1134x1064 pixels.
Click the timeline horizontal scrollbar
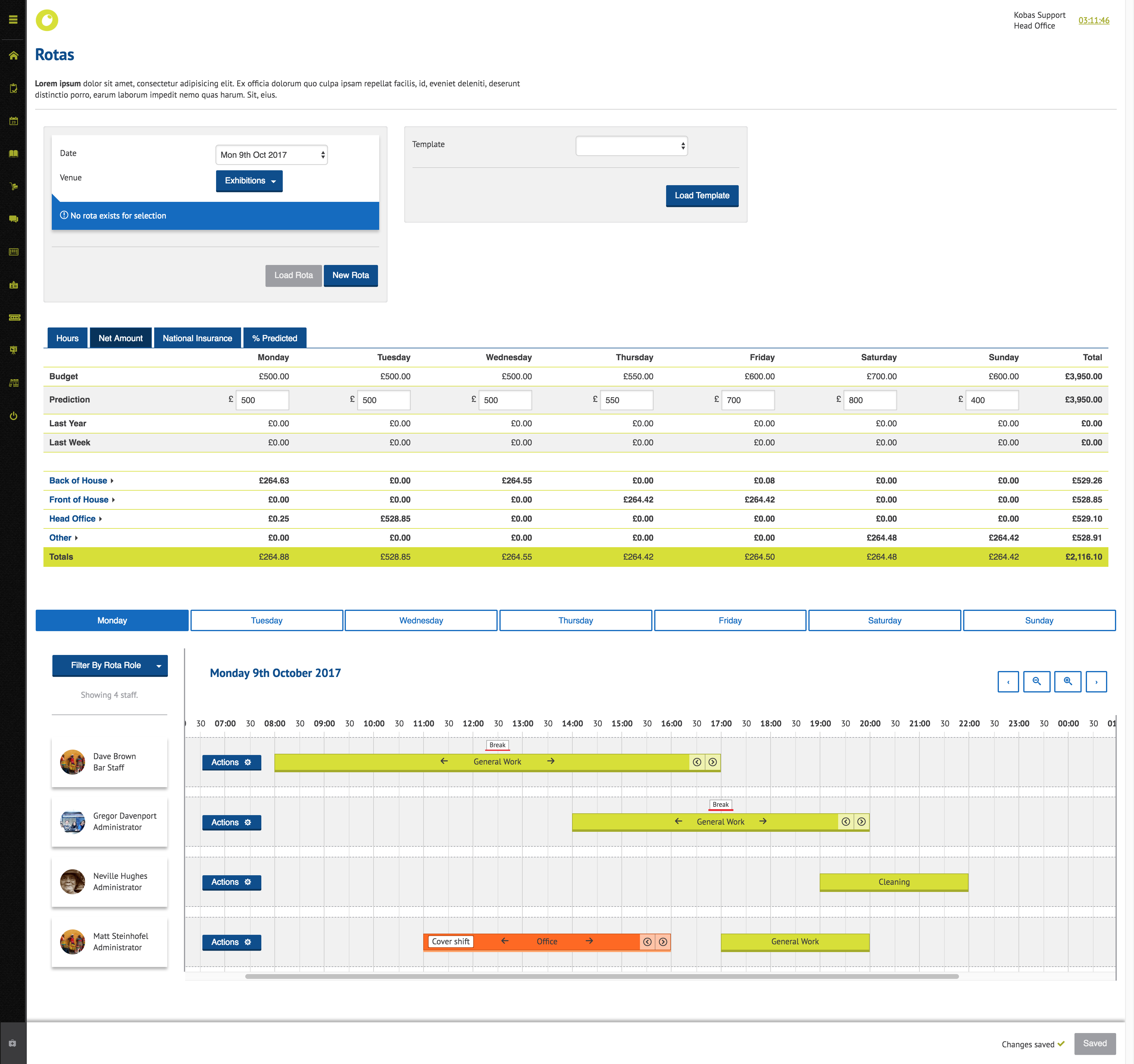pyautogui.click(x=601, y=976)
